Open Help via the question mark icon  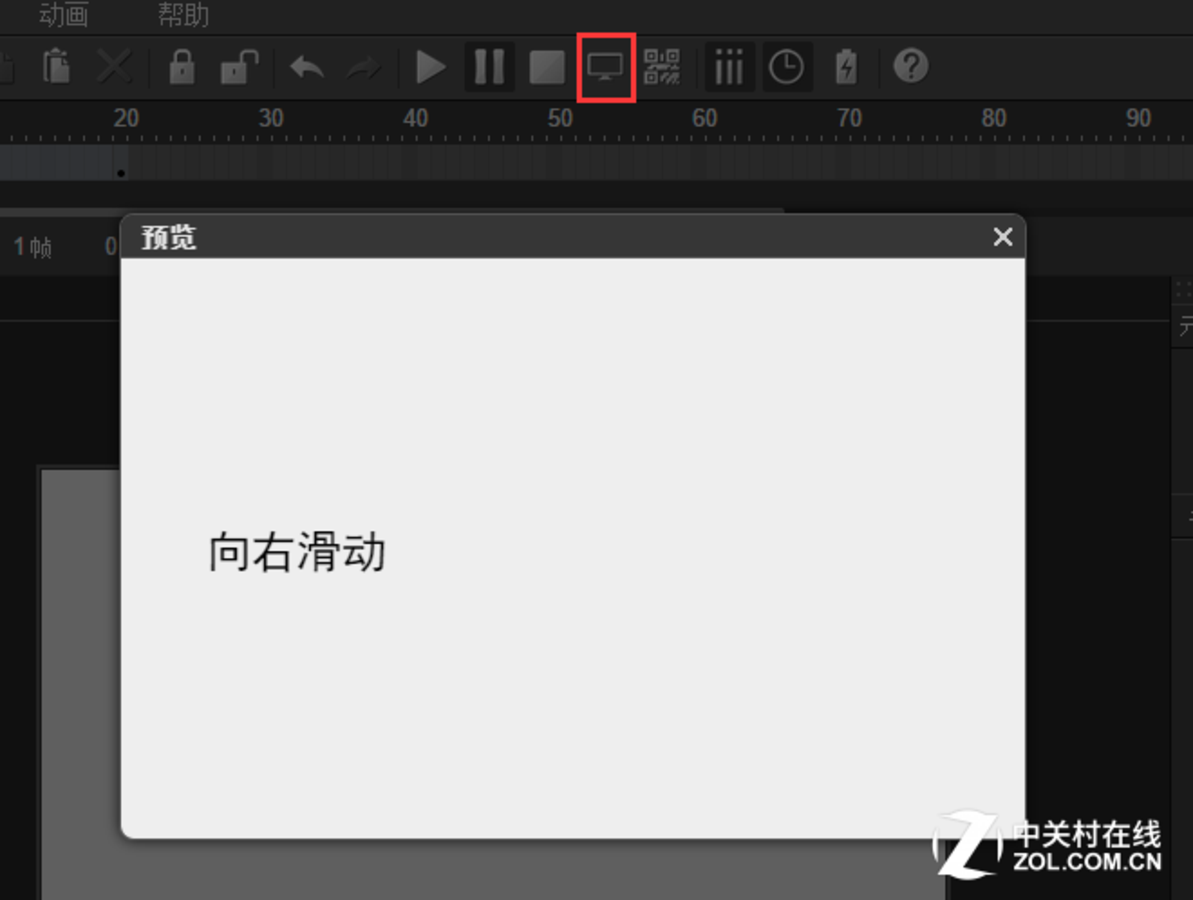click(x=911, y=67)
